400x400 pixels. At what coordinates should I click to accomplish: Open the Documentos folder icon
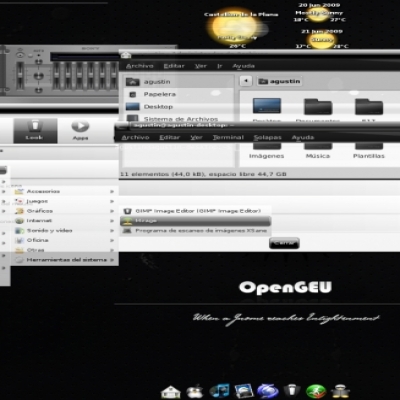(318, 107)
